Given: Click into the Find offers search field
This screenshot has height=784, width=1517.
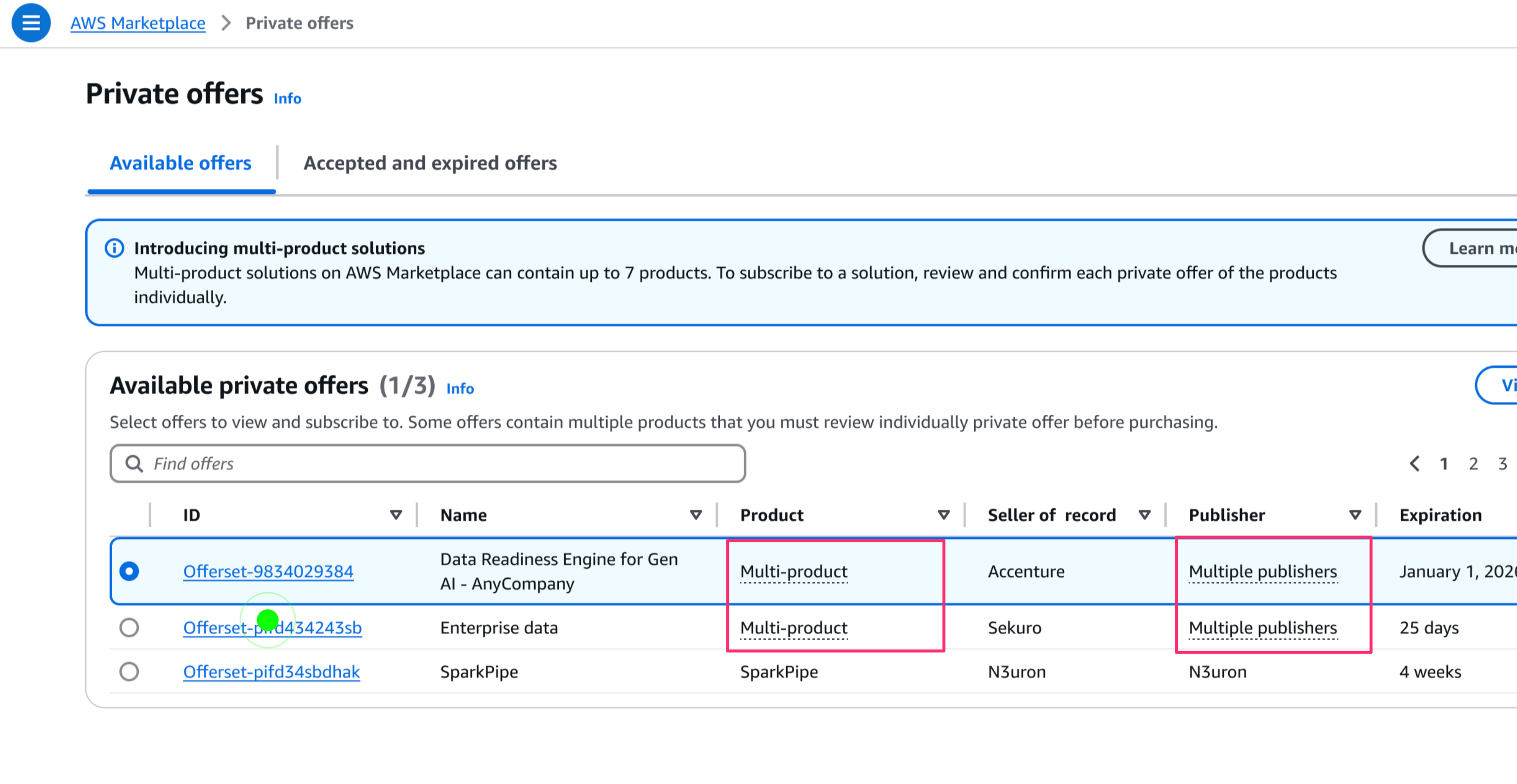Looking at the screenshot, I should (436, 463).
